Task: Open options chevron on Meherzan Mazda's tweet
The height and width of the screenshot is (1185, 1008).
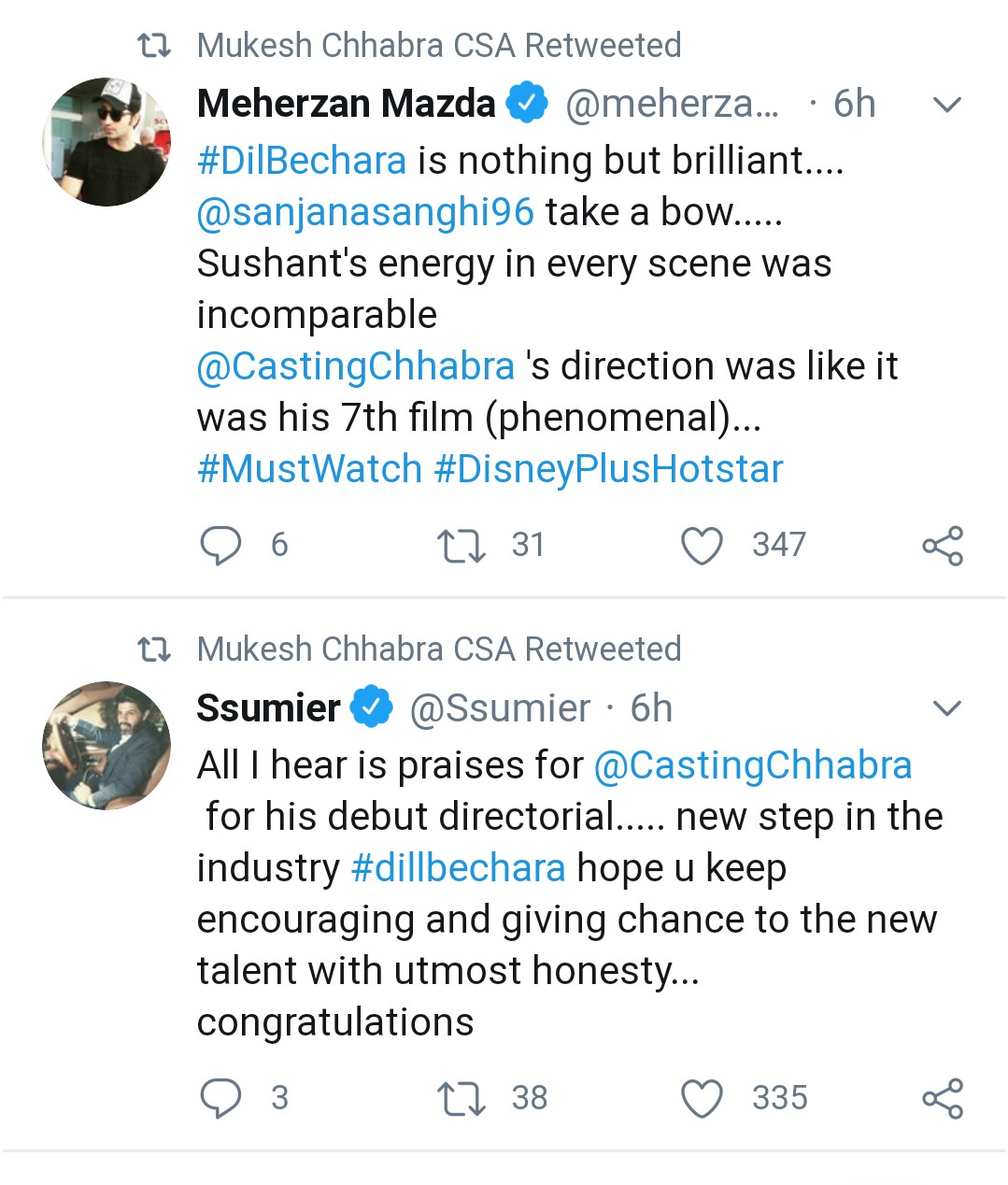Action: coord(947,104)
